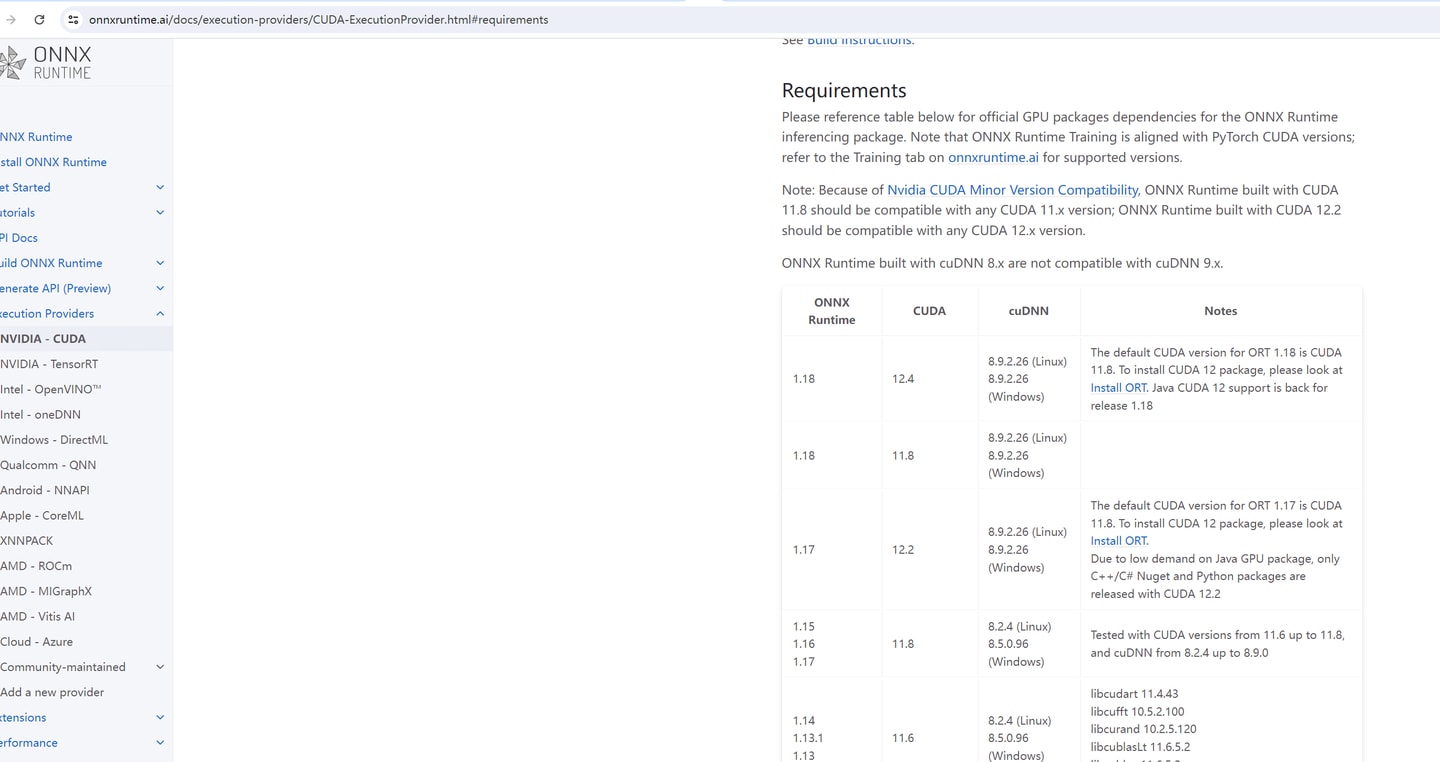The image size is (1440, 762).
Task: Click the ONNX Runtime logo
Action: point(46,62)
